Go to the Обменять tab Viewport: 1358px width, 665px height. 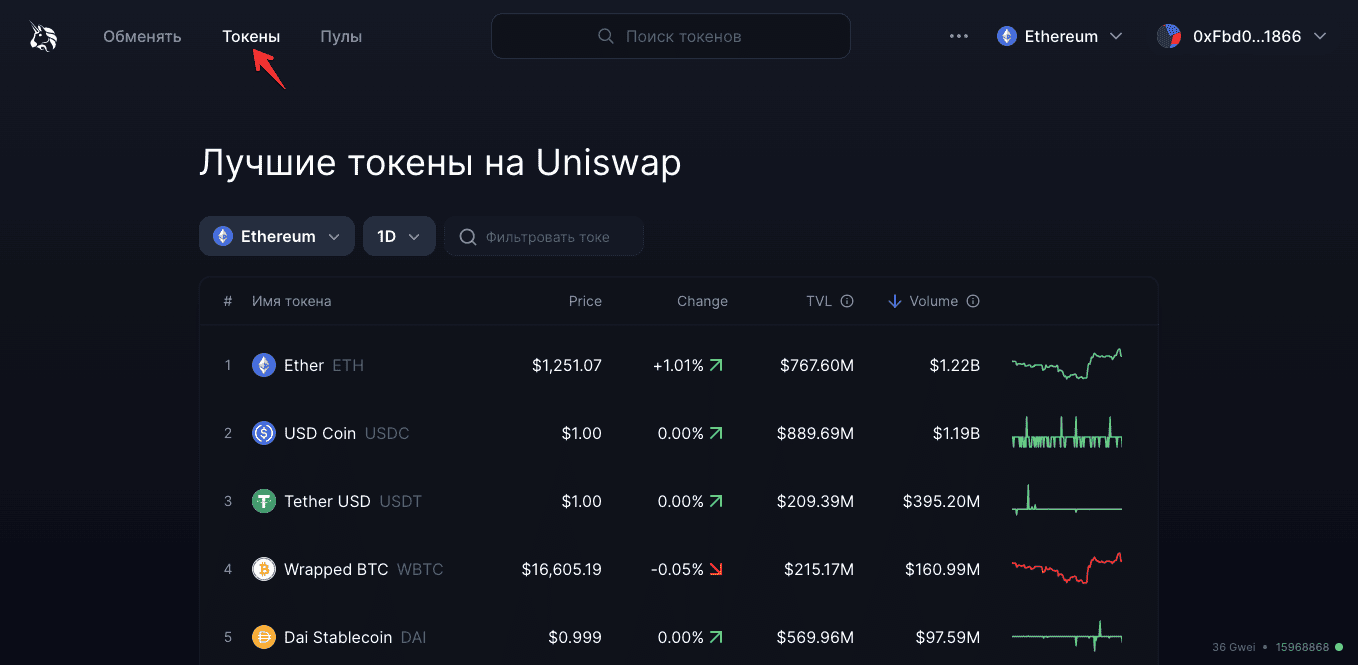(142, 37)
